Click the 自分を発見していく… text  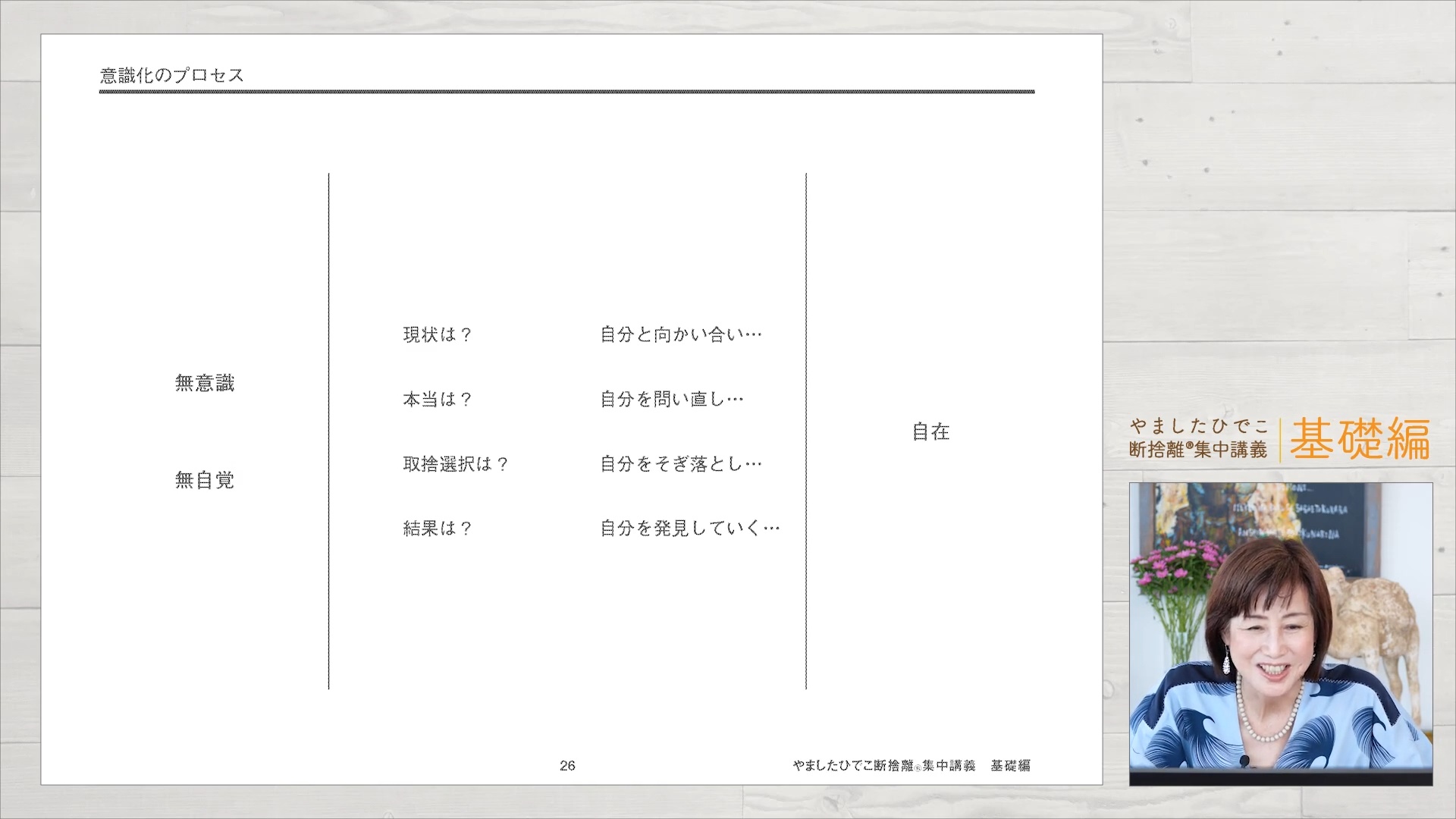pos(690,527)
